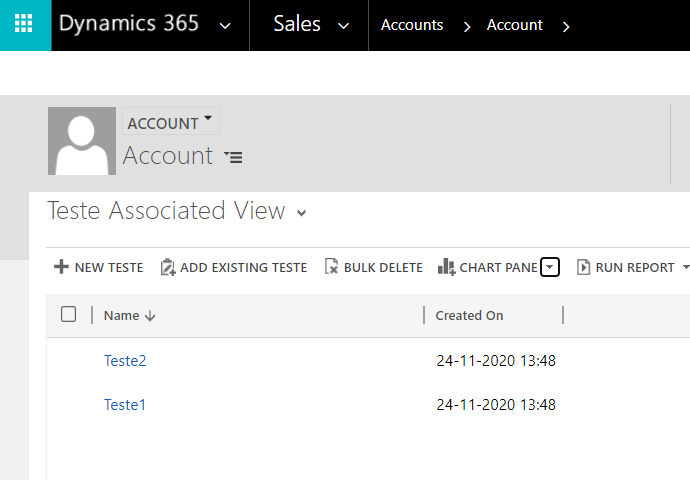Open the Teste2 record link
Screen dimensions: 690x480
coord(125,361)
